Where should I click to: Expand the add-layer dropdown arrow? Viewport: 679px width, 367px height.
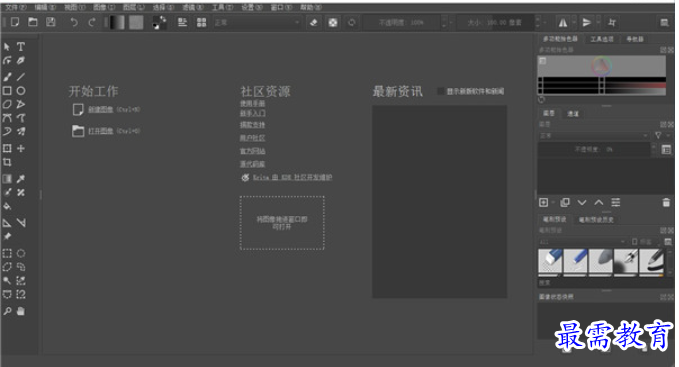tap(553, 203)
